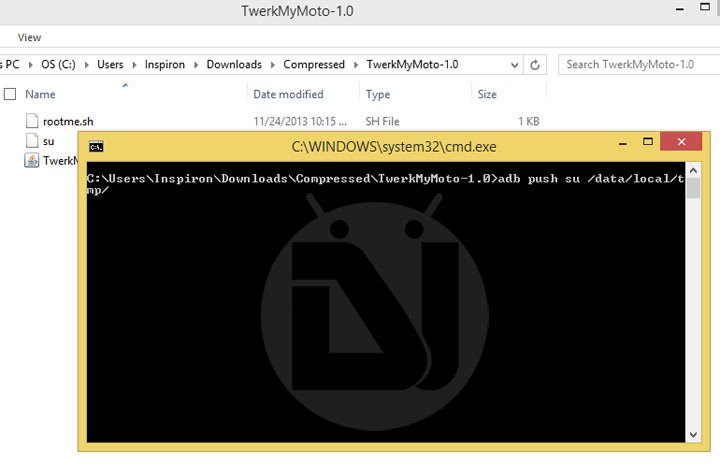Sort files by Date modified column
The height and width of the screenshot is (464, 720).
click(288, 94)
